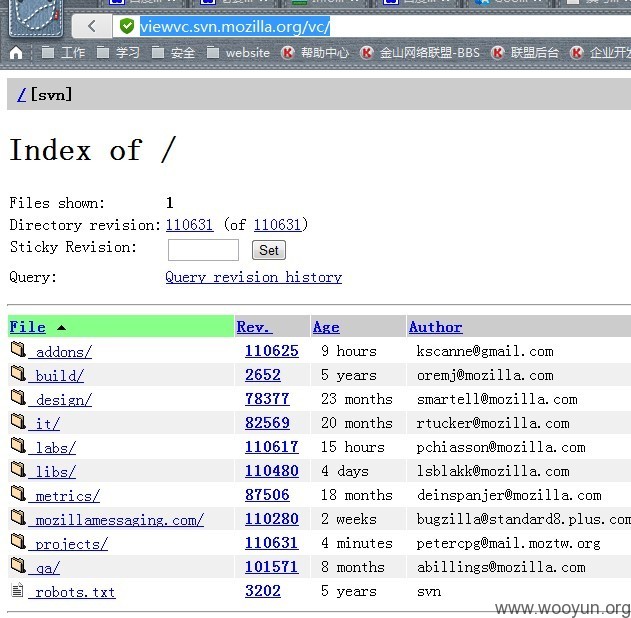Click the Set button

[269, 250]
